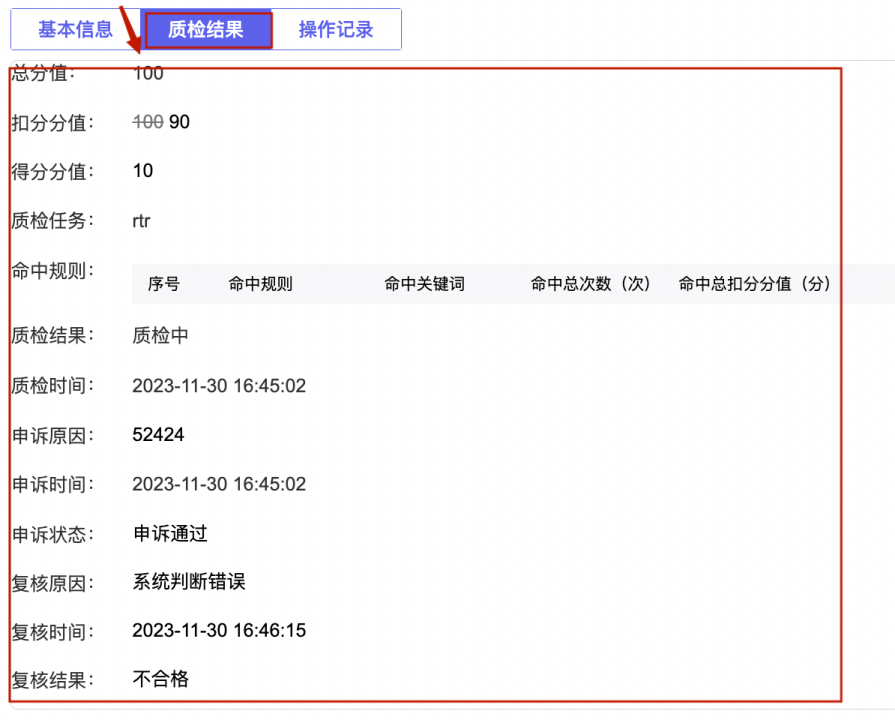The width and height of the screenshot is (895, 720).
Task: Click the 得分分值 value 10
Action: click(x=143, y=171)
